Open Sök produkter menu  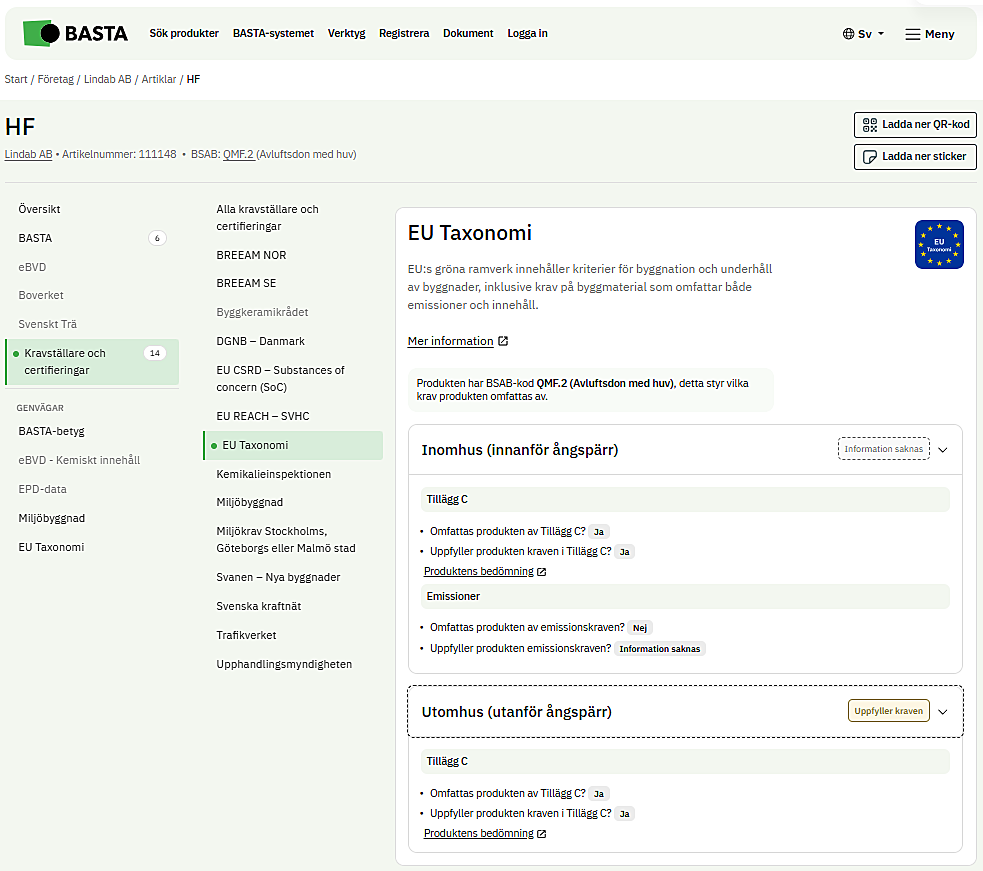pos(184,33)
